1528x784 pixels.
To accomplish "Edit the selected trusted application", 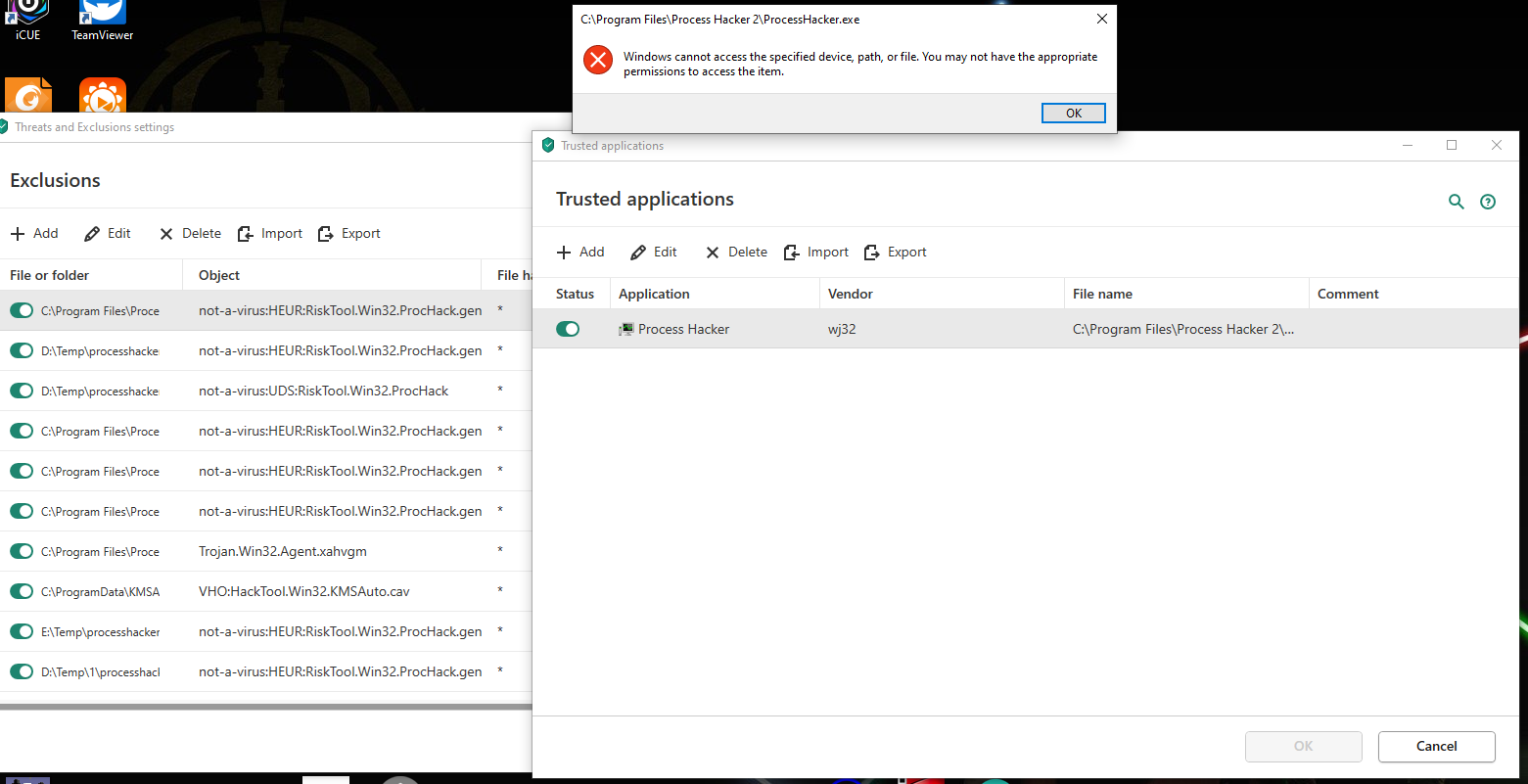I will click(x=654, y=253).
